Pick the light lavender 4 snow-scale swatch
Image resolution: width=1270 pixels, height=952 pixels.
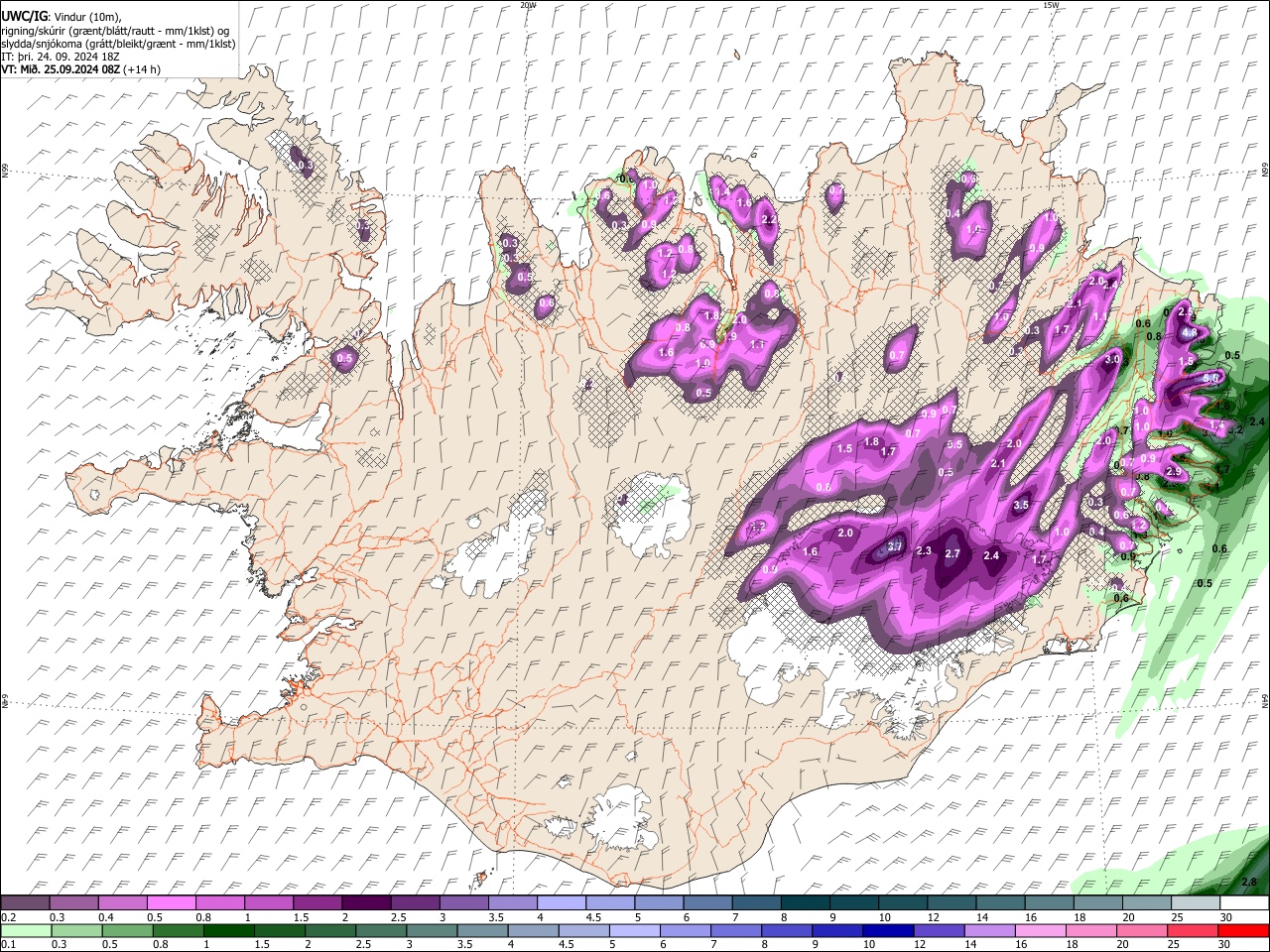[560, 903]
